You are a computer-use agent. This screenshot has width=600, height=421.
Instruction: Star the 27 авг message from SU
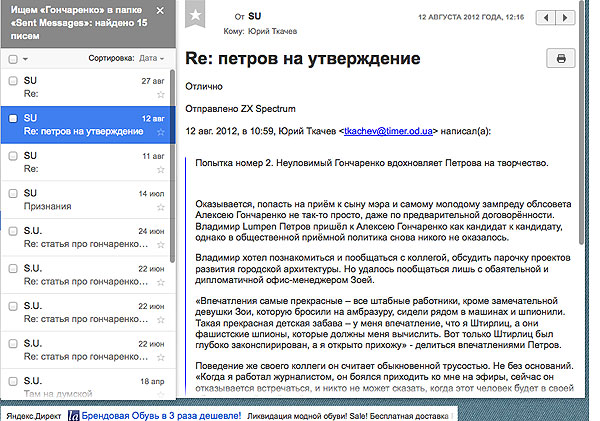[160, 95]
